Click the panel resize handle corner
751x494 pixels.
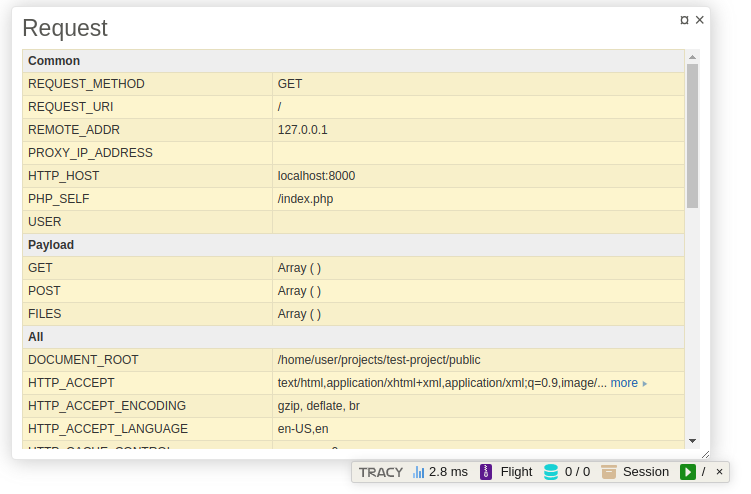point(705,454)
